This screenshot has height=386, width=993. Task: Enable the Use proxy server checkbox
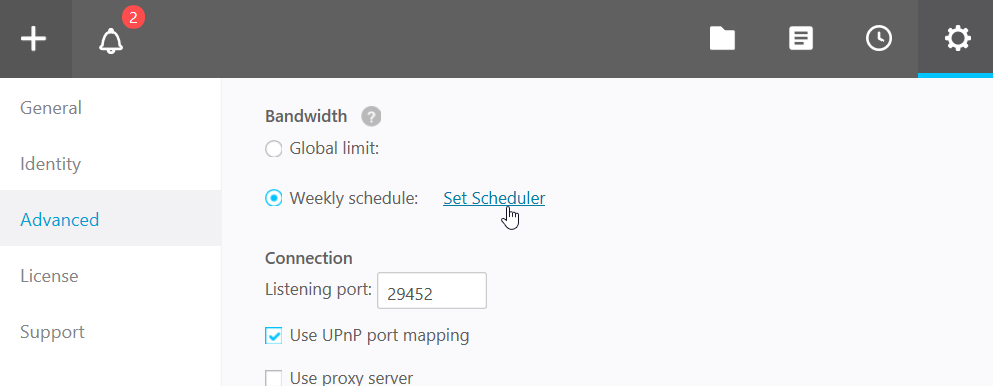click(274, 378)
